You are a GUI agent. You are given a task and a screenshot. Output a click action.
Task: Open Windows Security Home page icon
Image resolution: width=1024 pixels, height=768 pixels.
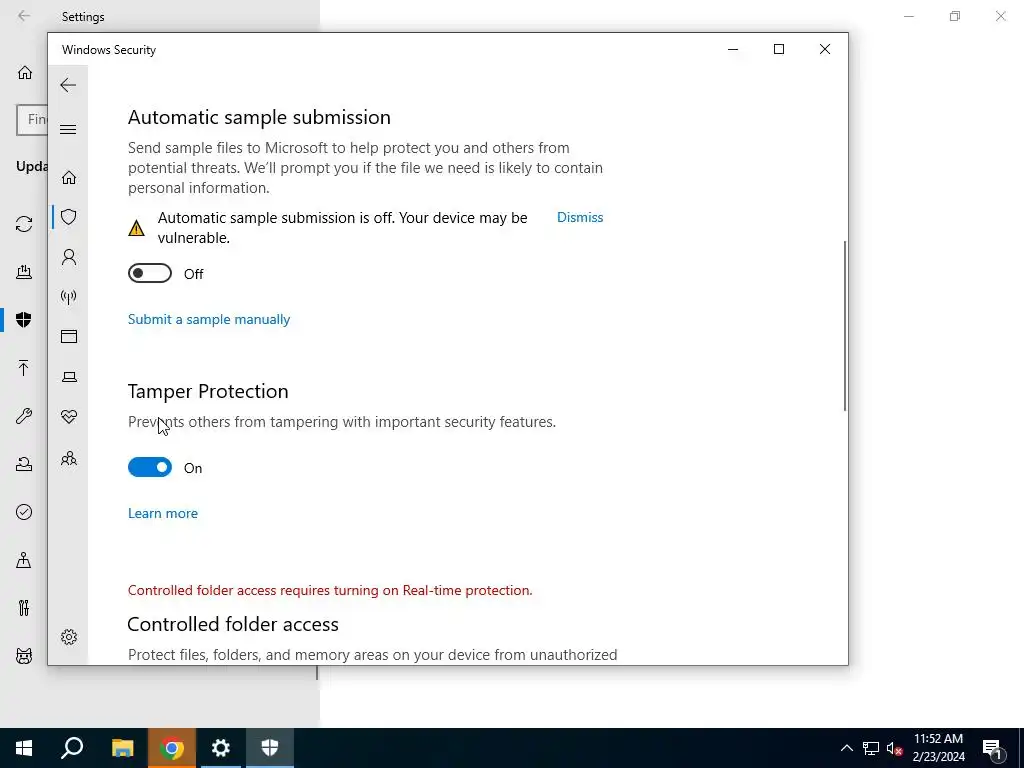69,178
